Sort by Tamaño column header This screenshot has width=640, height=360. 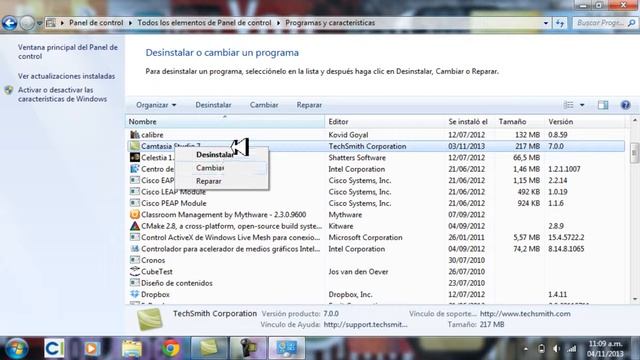coord(520,122)
